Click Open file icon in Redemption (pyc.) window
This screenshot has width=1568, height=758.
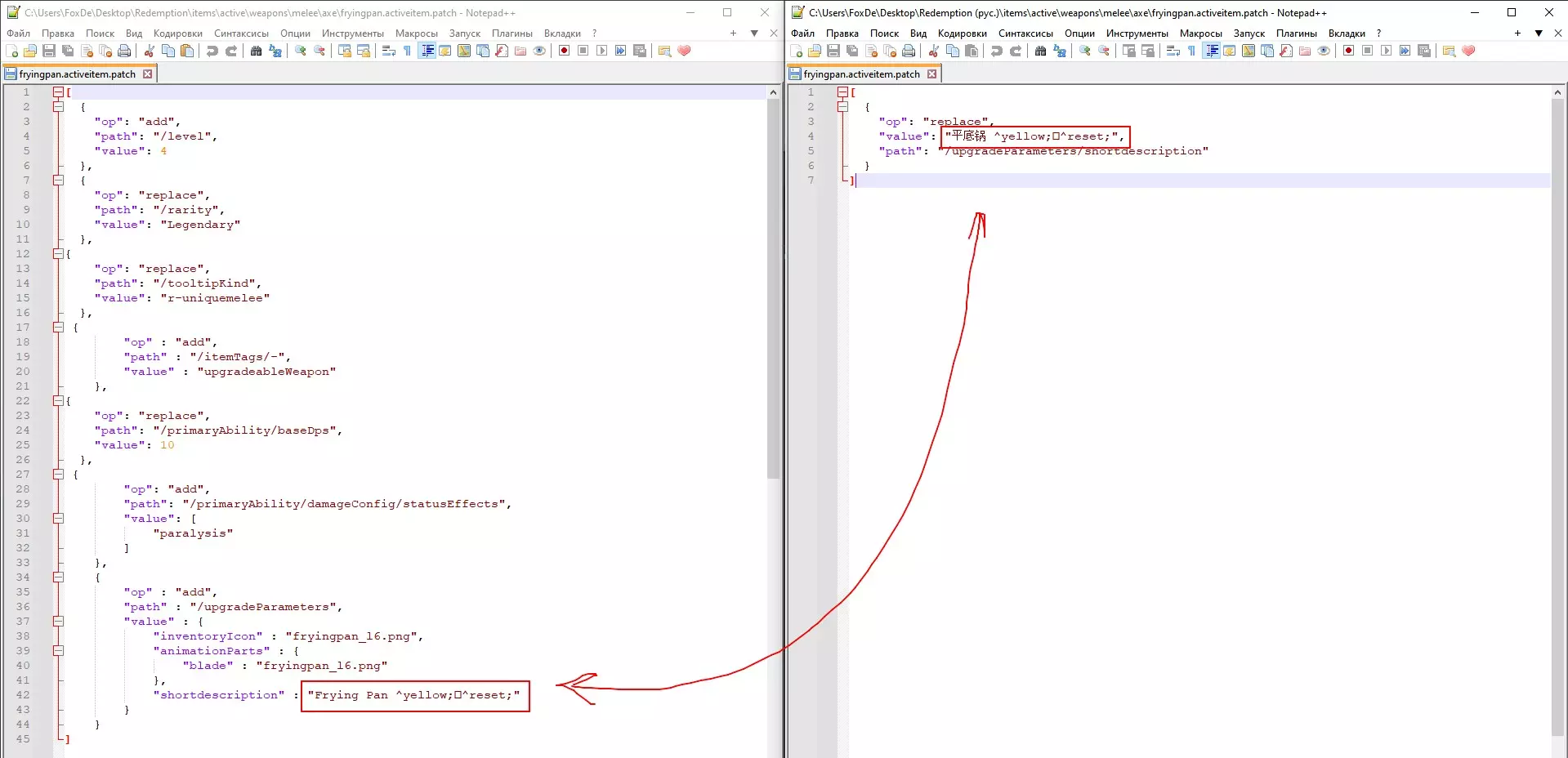click(x=815, y=51)
